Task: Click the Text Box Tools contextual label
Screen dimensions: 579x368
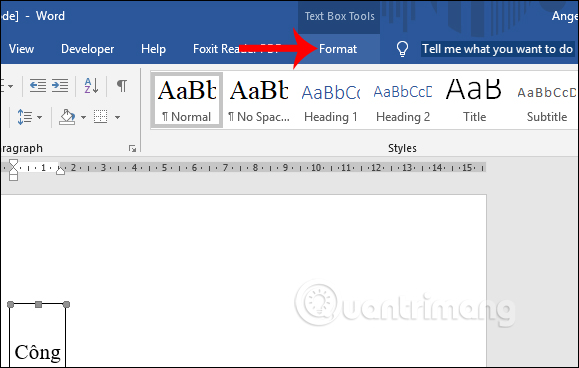Action: pos(339,16)
